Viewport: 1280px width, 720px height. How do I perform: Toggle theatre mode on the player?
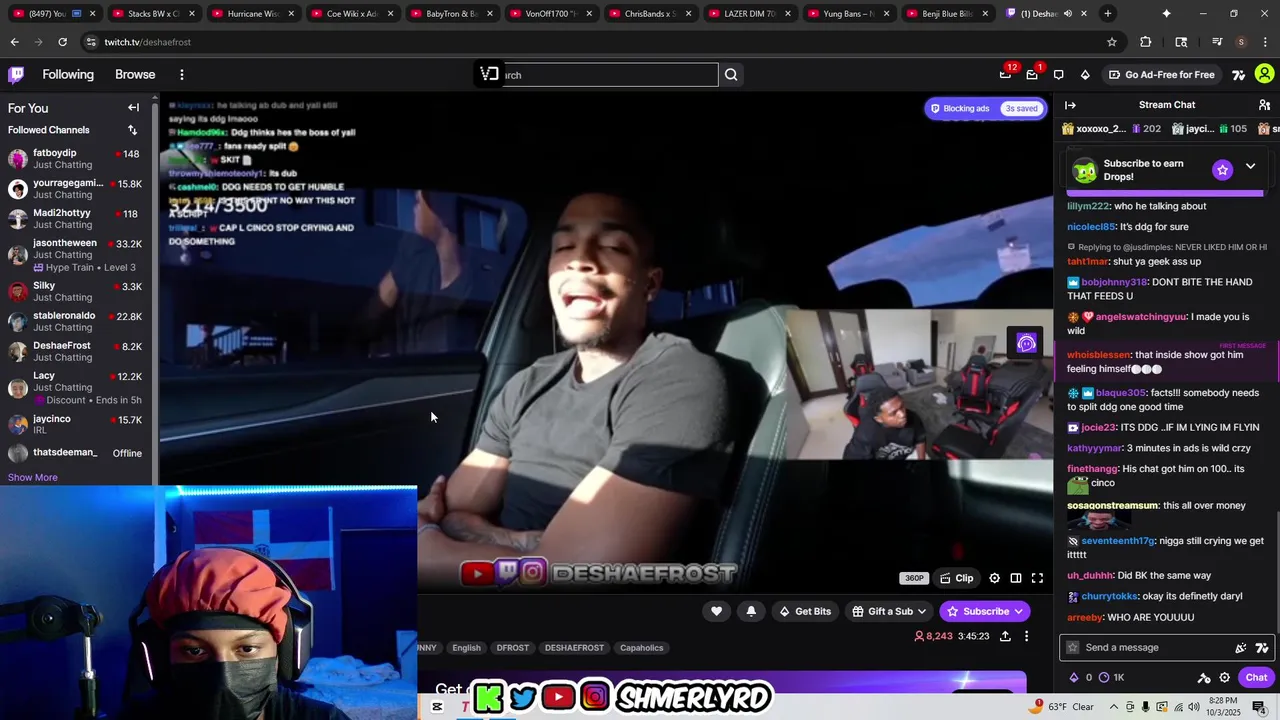(x=1015, y=578)
